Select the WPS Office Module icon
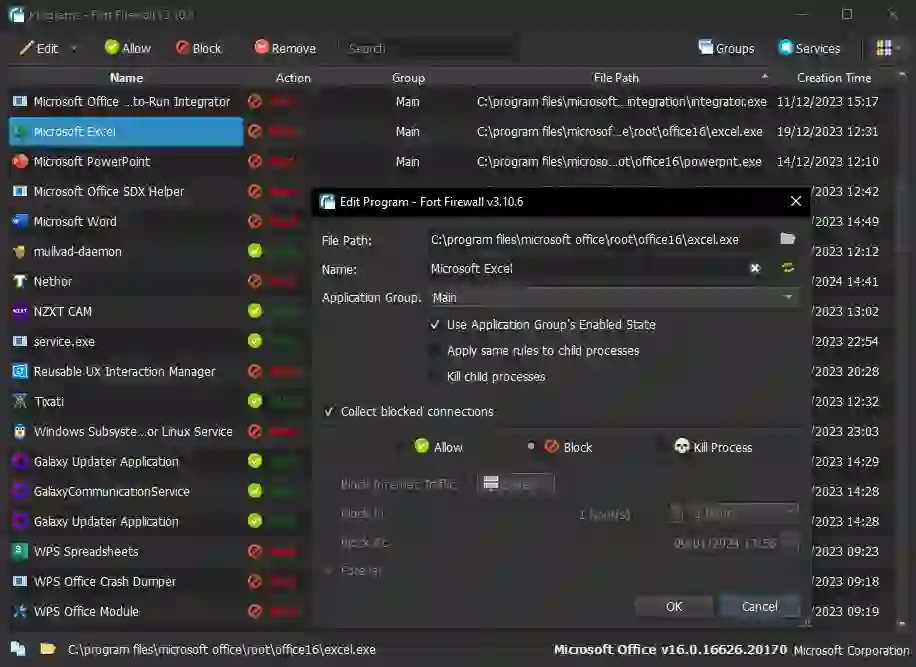Screen dimensions: 916x667 click(20, 612)
